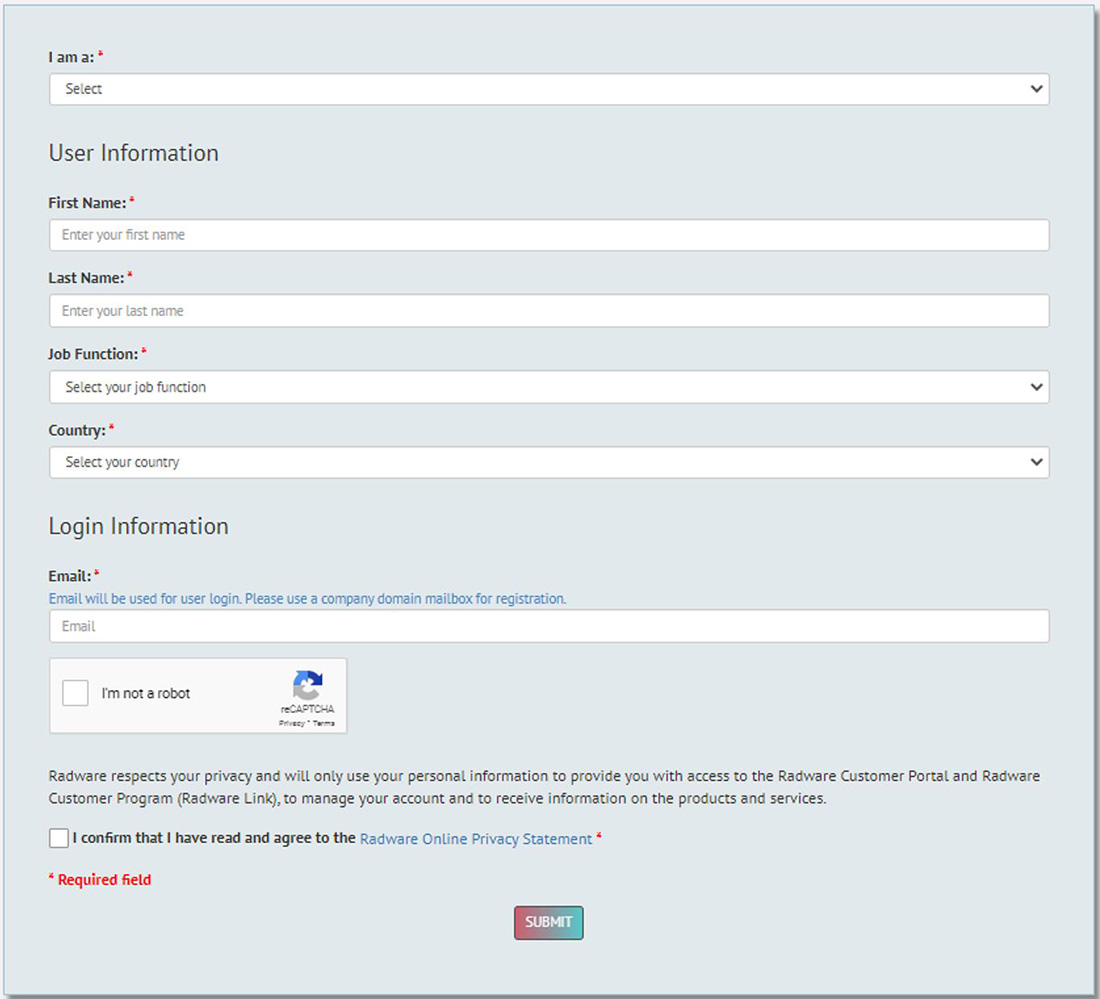1100x999 pixels.
Task: Focus the First Name input field
Action: click(x=548, y=235)
